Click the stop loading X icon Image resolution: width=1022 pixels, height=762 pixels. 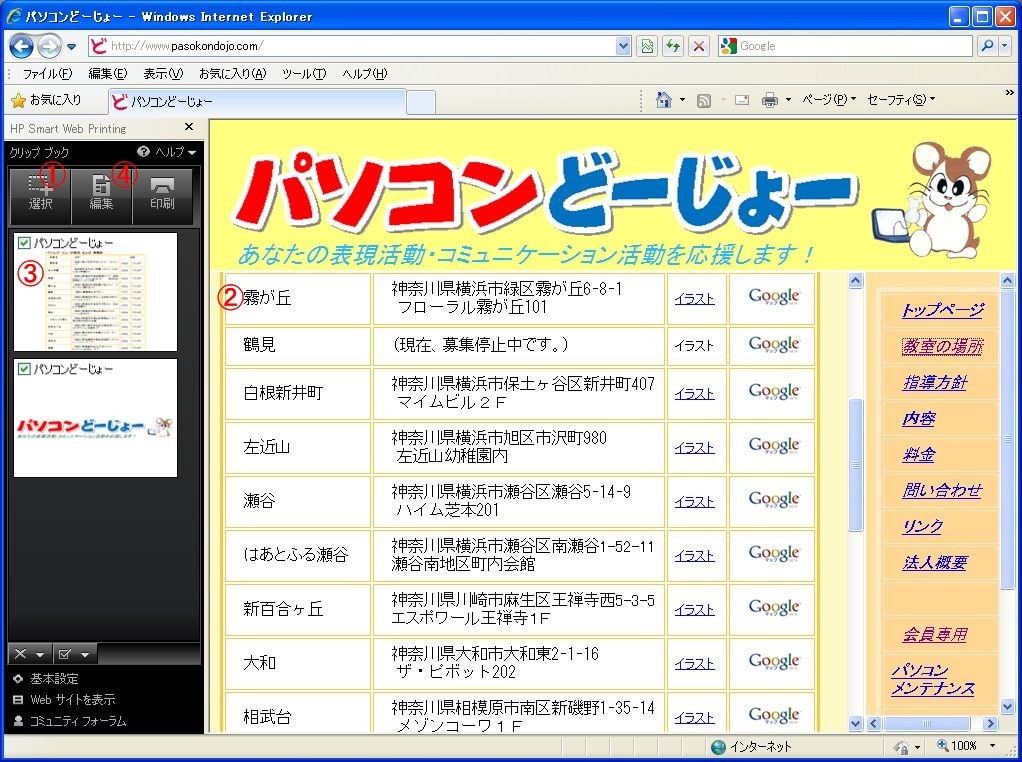[x=699, y=46]
